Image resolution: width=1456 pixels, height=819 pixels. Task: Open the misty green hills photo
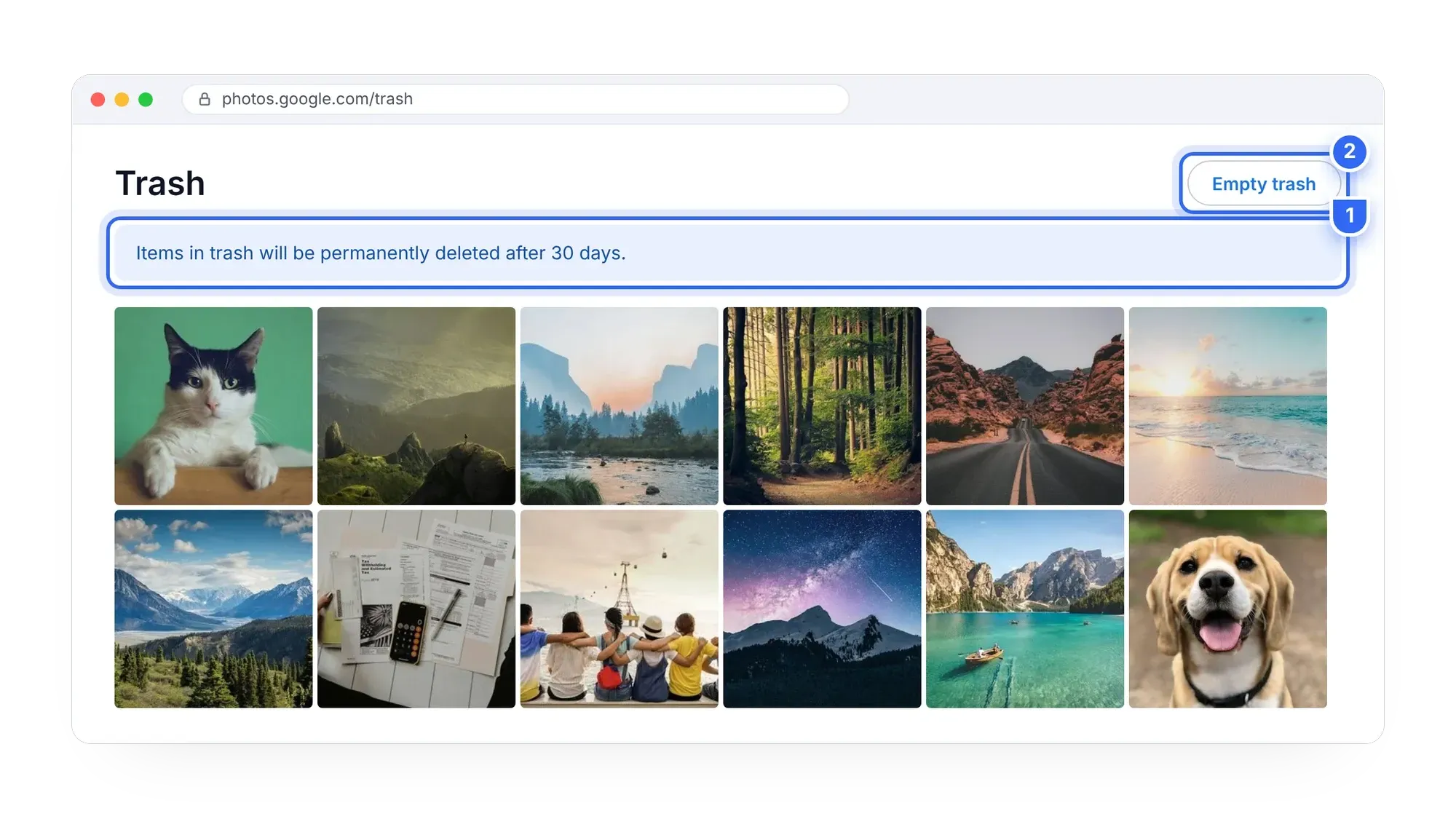pyautogui.click(x=416, y=406)
